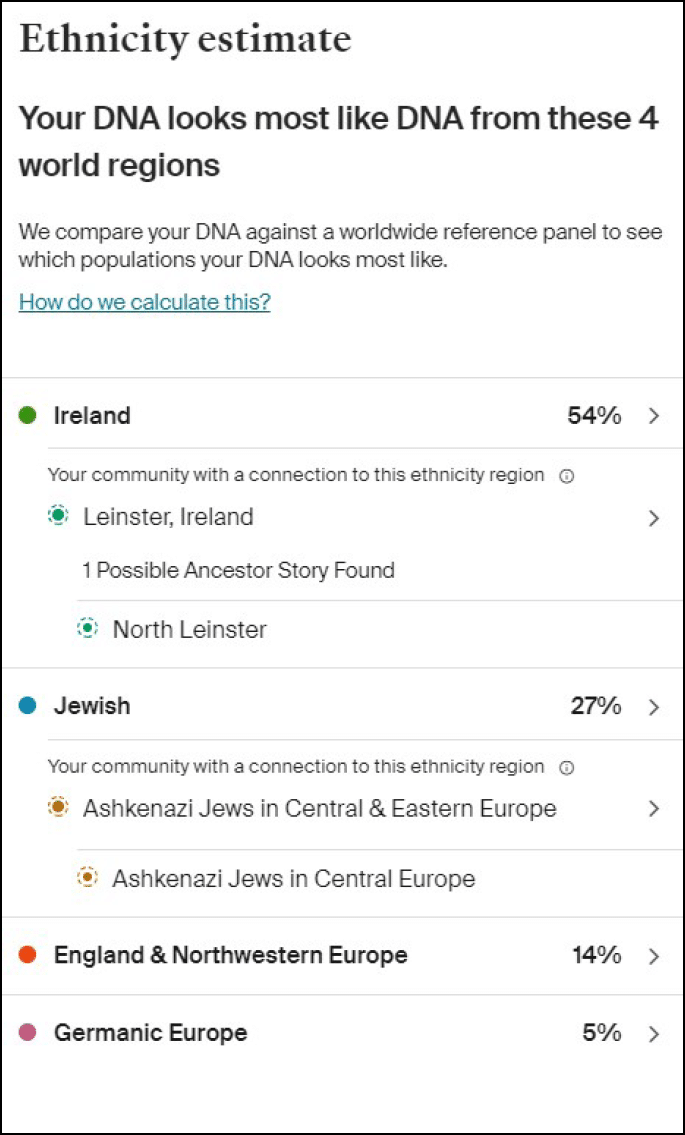This screenshot has height=1135, width=685.
Task: Select Ashkenazi Jews in Central Europe entry
Action: pyautogui.click(x=293, y=879)
